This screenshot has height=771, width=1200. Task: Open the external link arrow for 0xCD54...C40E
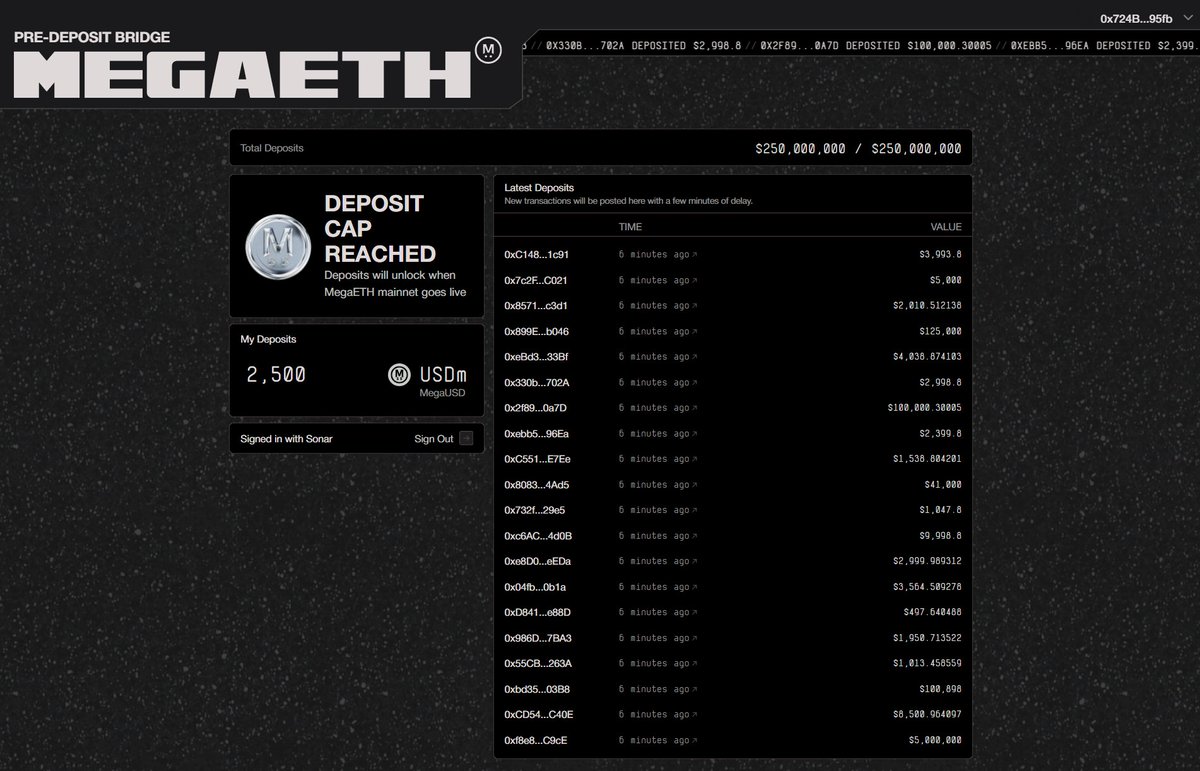click(695, 713)
